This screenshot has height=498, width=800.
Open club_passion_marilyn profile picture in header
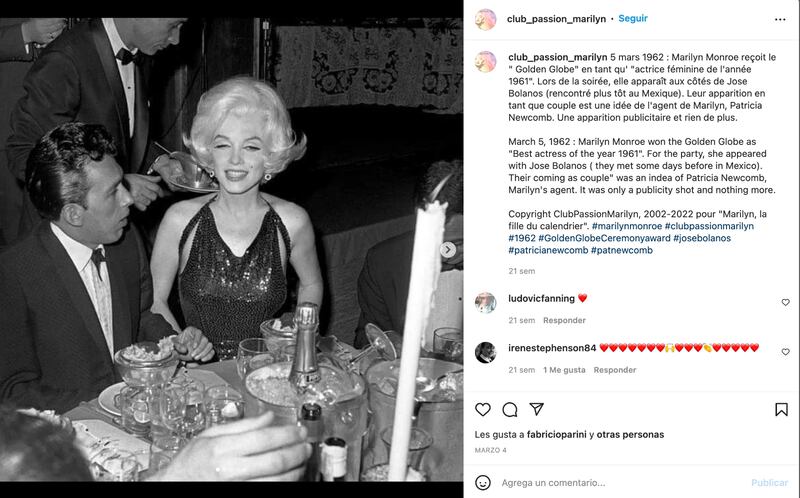point(485,19)
